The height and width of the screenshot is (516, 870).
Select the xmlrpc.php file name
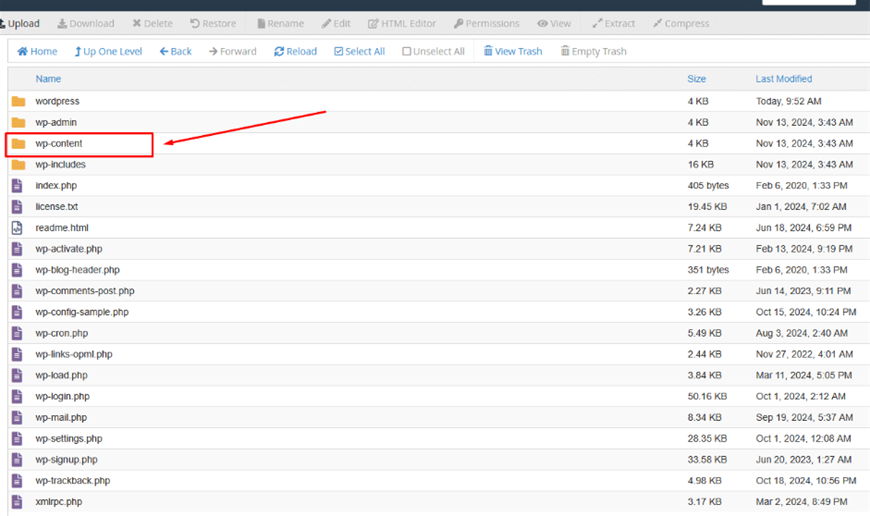tap(59, 502)
